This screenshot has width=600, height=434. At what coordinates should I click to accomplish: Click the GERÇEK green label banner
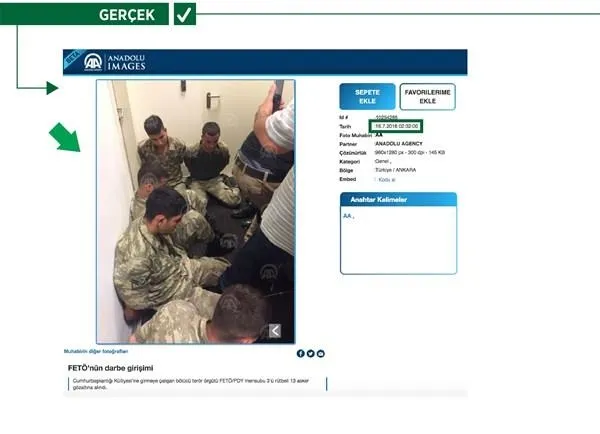84,14
